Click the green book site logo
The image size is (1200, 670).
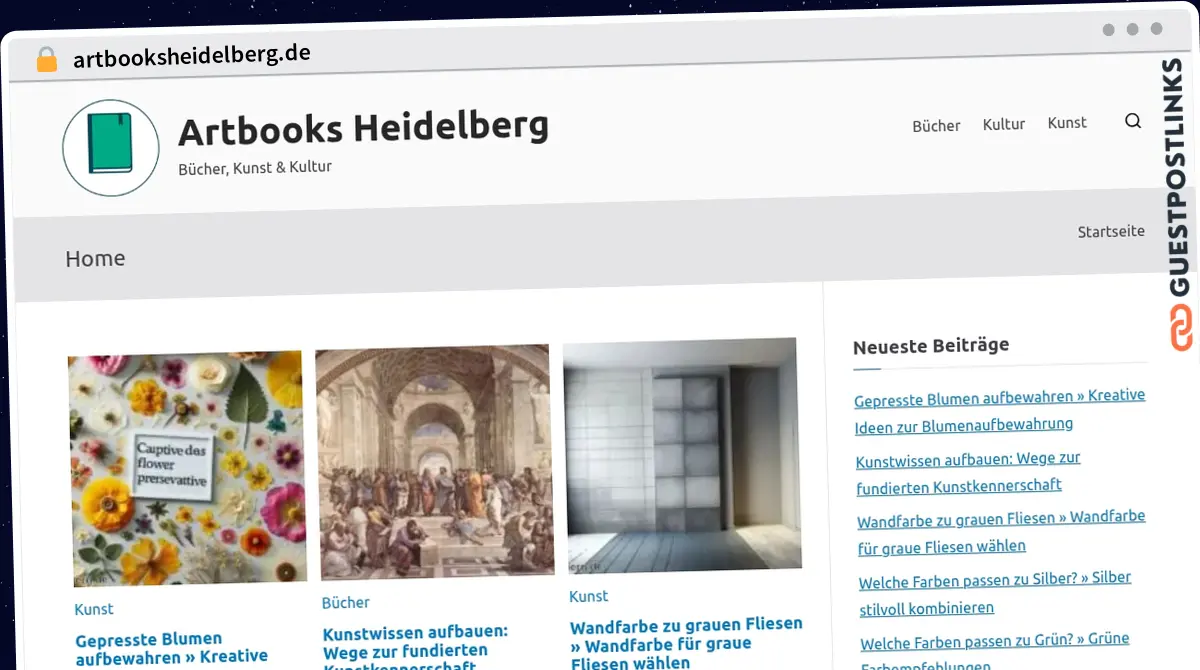coord(110,147)
